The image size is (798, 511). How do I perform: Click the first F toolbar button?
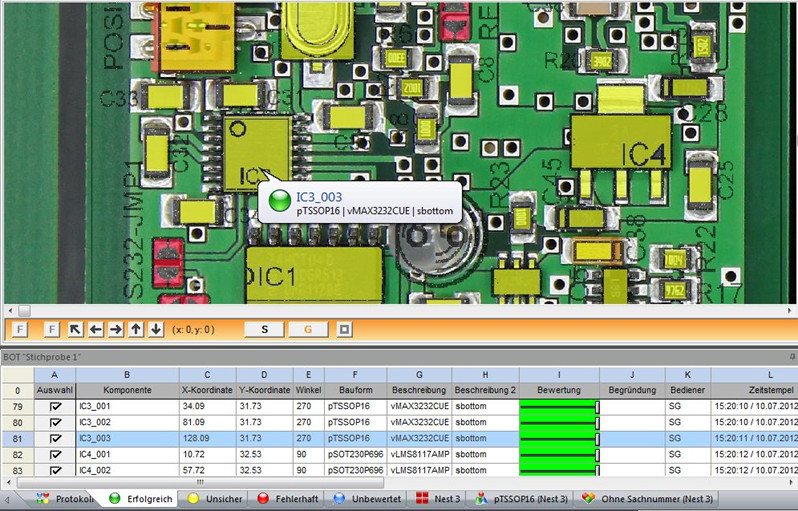coord(19,329)
